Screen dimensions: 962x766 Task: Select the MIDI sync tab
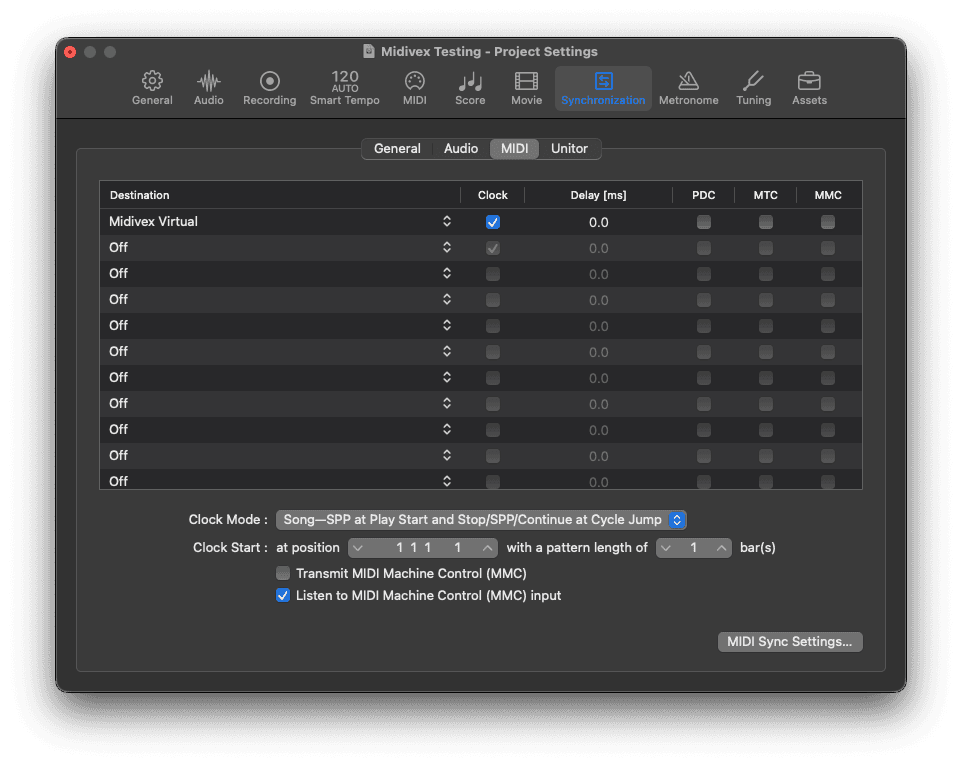click(x=514, y=148)
